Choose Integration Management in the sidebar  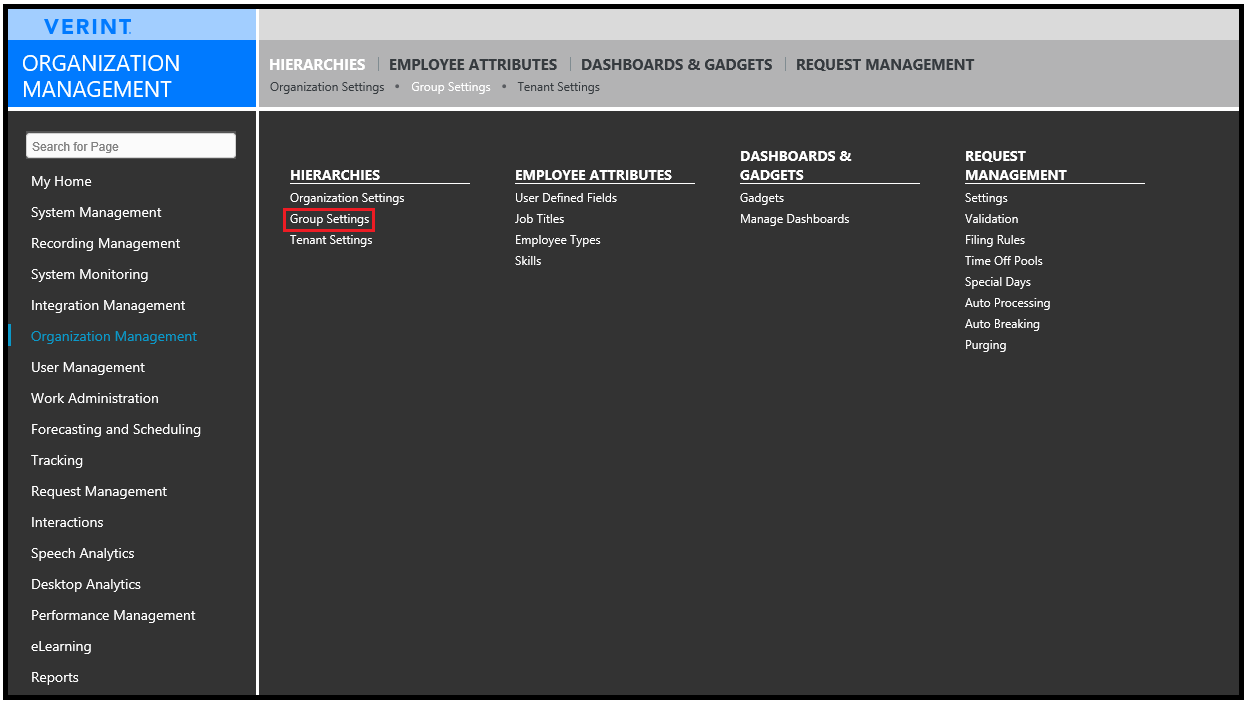pyautogui.click(x=108, y=305)
